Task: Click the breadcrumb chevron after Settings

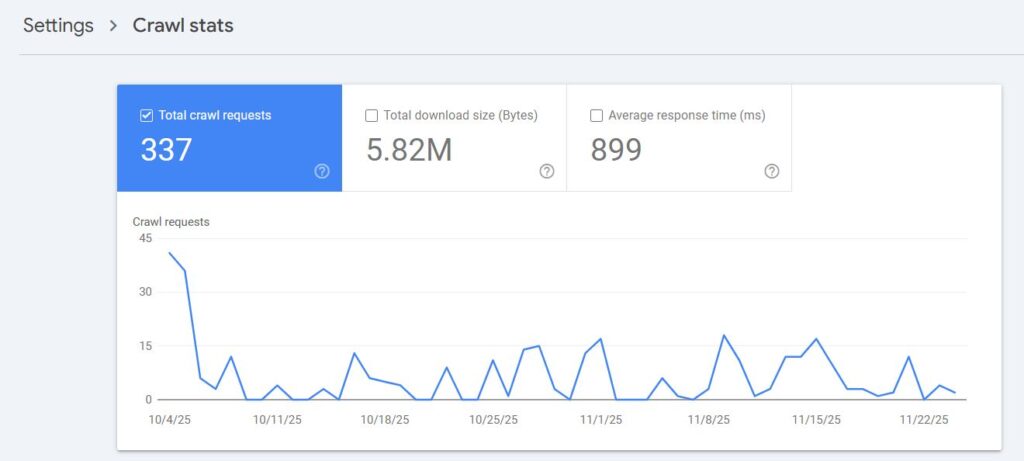Action: 113,26
